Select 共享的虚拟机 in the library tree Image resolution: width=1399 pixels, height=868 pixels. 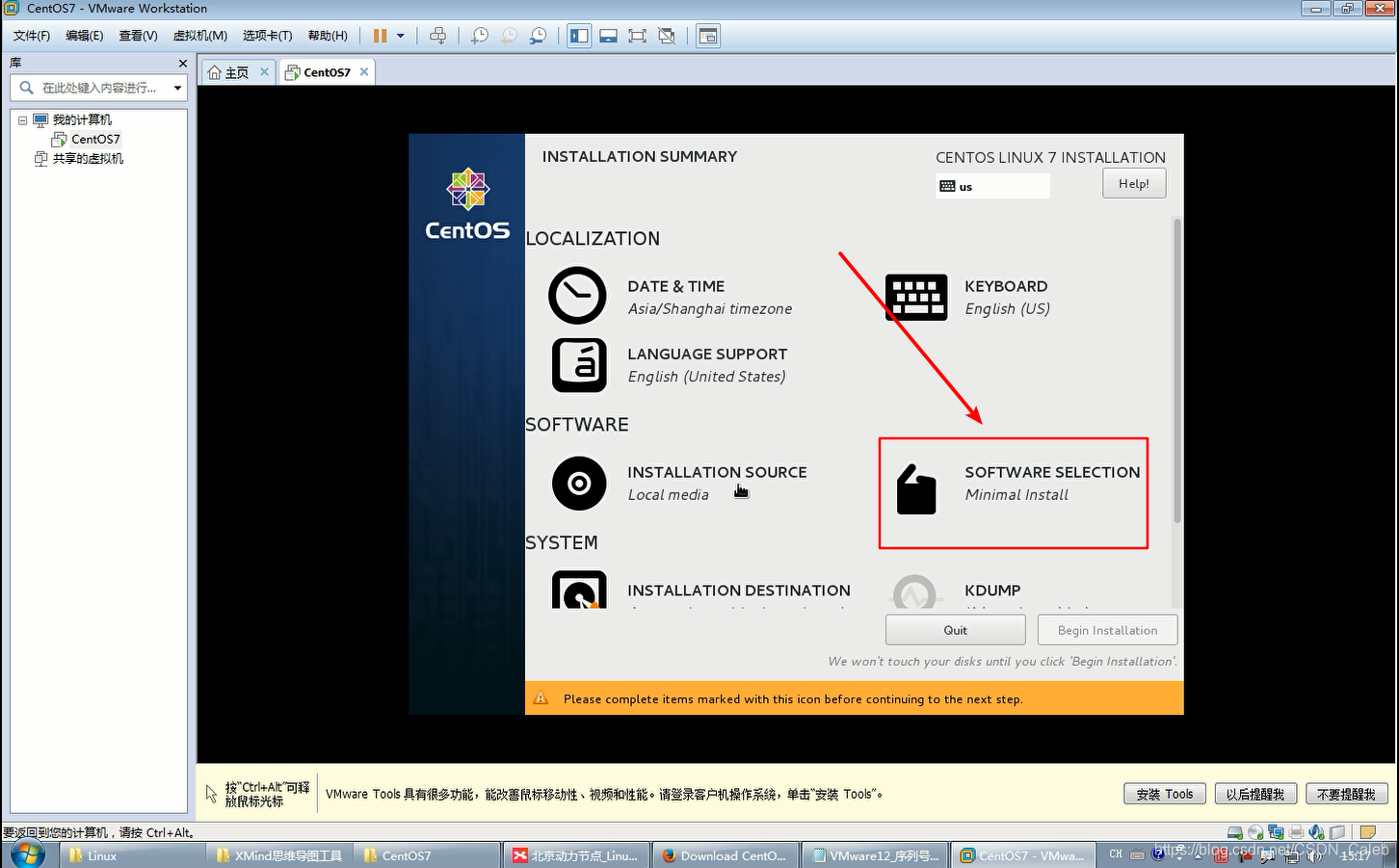(x=88, y=158)
